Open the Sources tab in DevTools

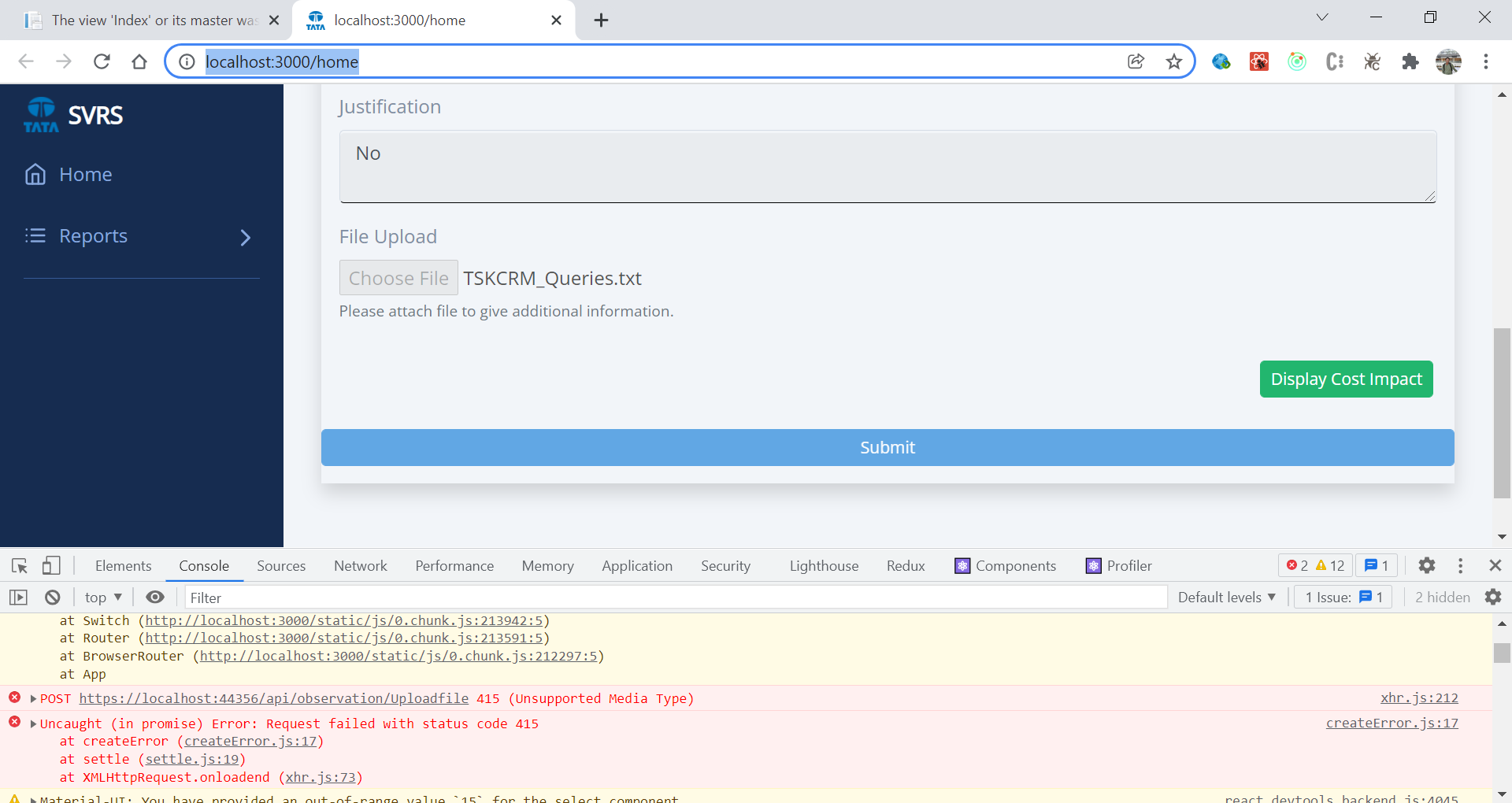point(281,566)
